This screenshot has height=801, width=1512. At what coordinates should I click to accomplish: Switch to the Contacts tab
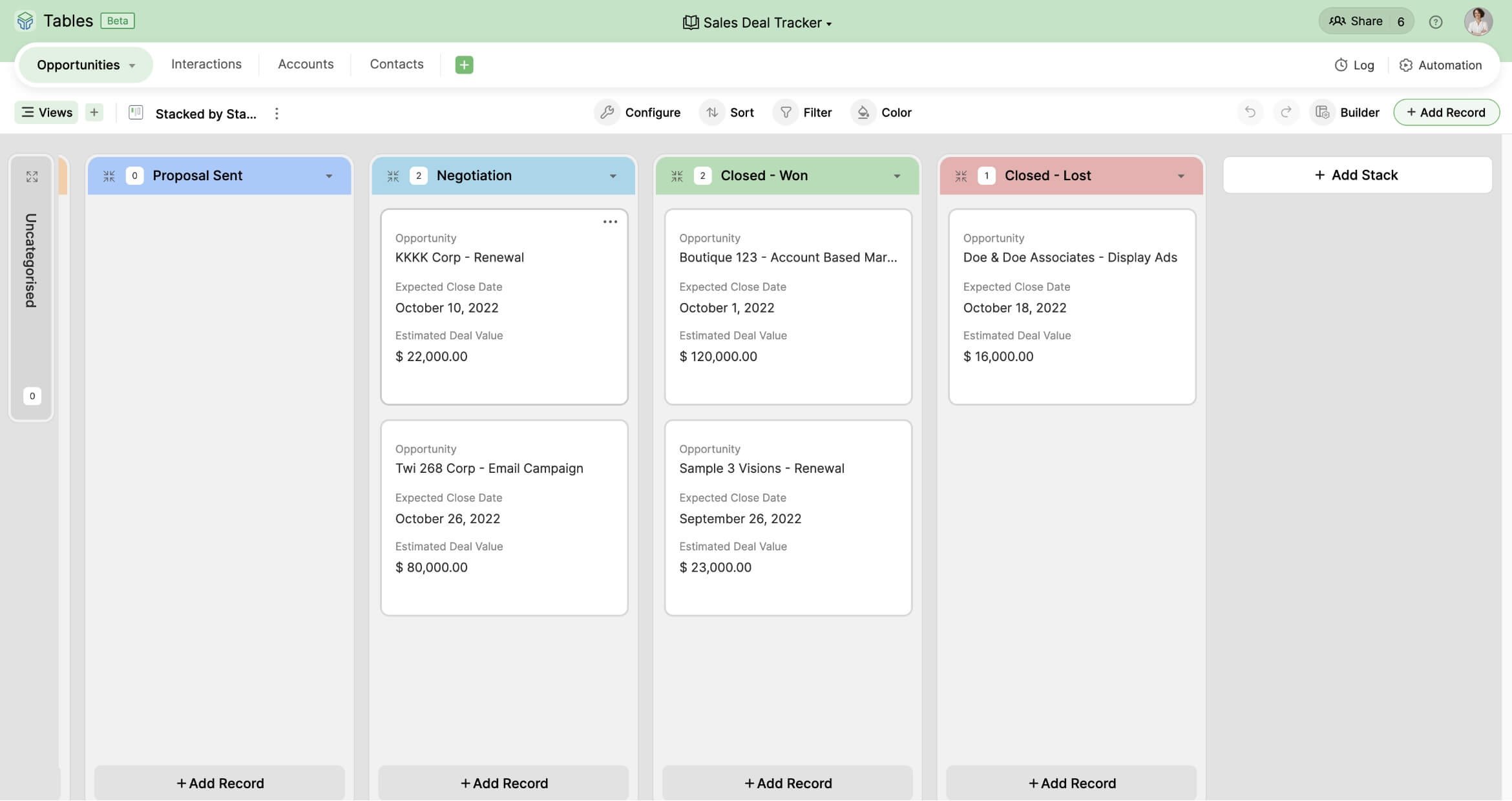tap(396, 64)
